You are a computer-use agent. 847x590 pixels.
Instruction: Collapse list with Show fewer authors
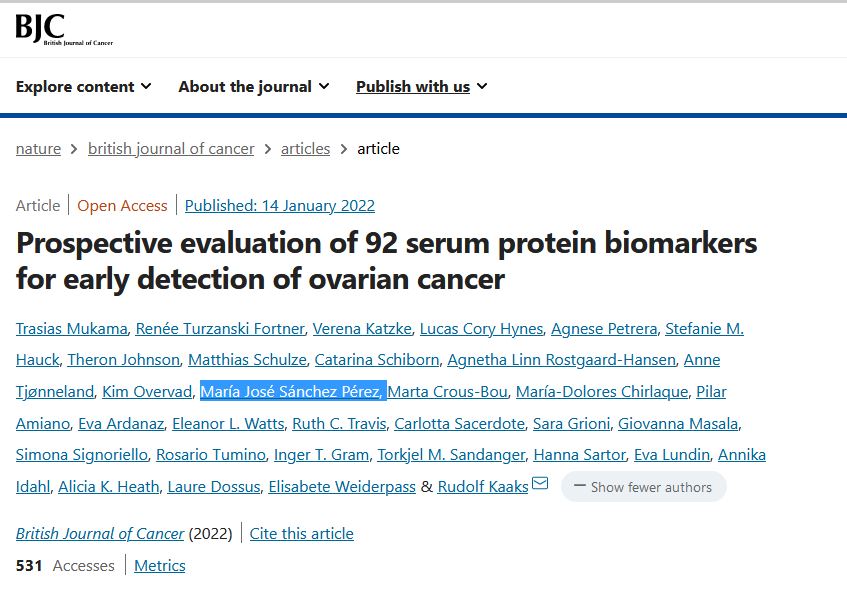(643, 487)
